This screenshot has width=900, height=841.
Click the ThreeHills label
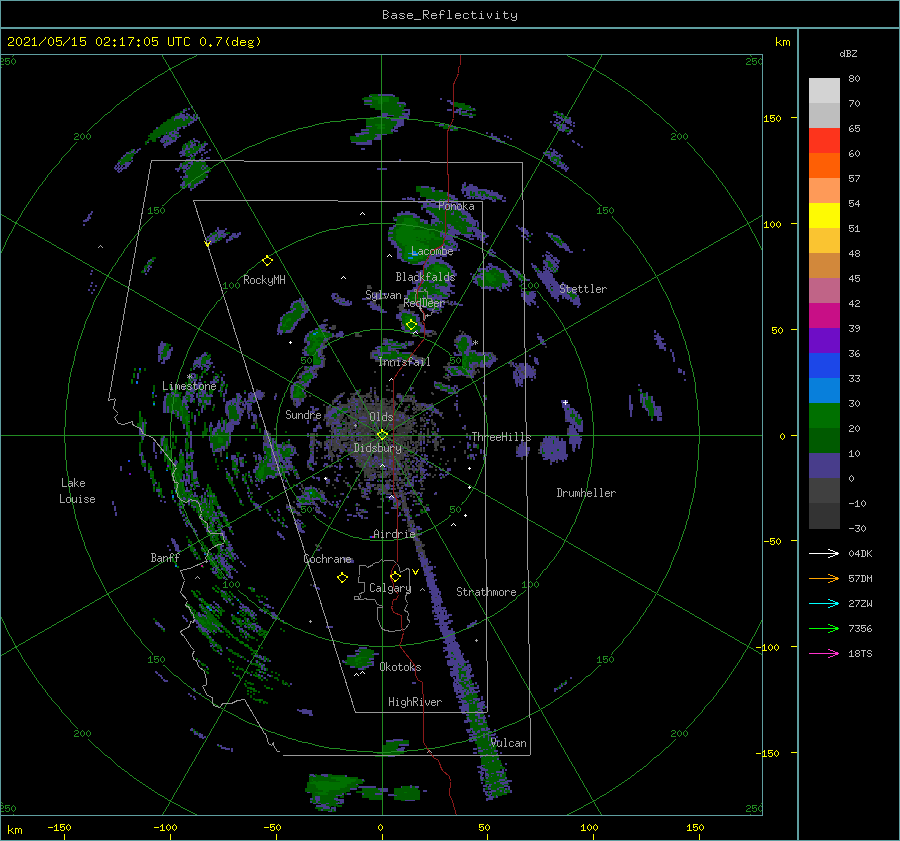click(x=501, y=437)
